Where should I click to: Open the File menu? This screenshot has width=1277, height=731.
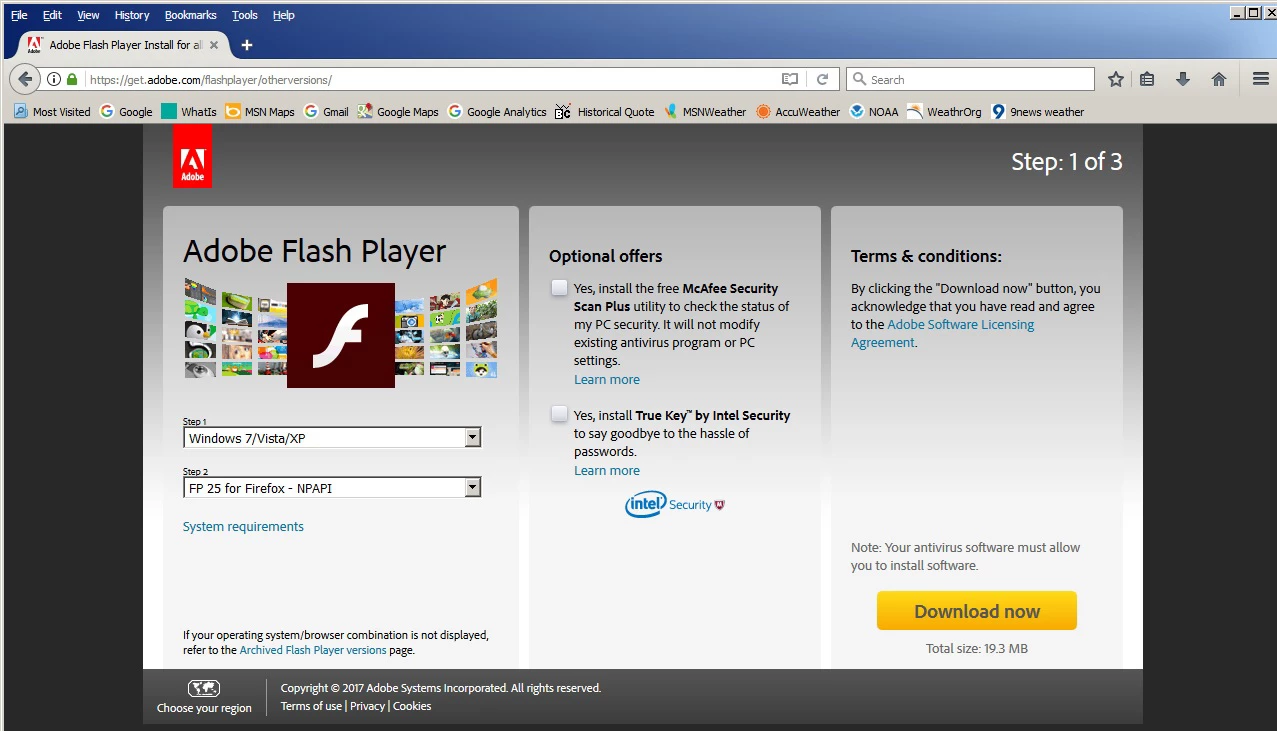tap(19, 15)
